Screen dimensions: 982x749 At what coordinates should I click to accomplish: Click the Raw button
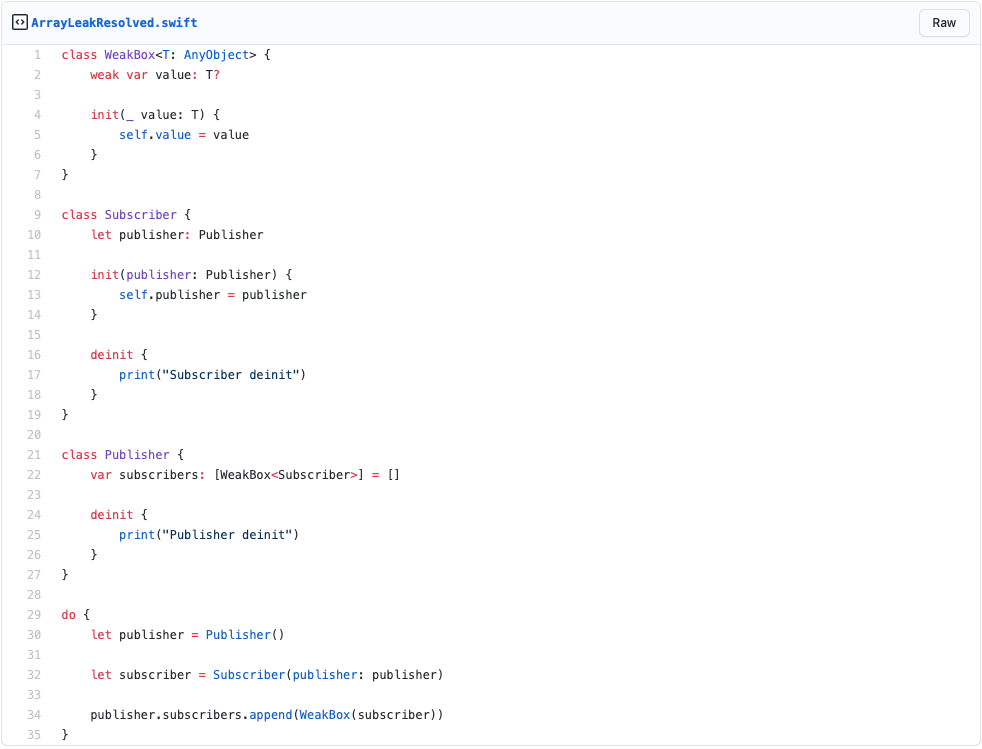coord(943,23)
